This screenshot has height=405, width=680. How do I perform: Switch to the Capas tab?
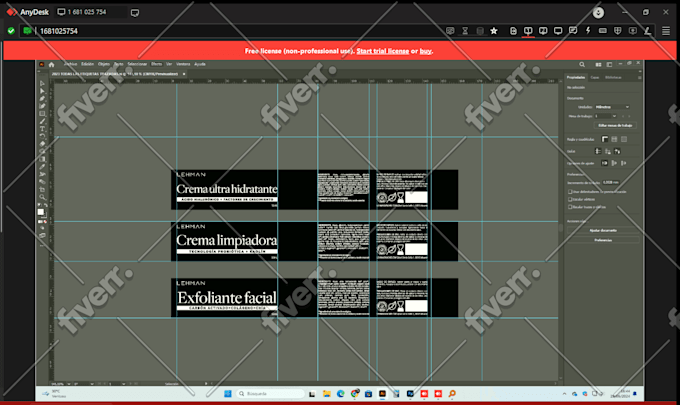pos(595,78)
